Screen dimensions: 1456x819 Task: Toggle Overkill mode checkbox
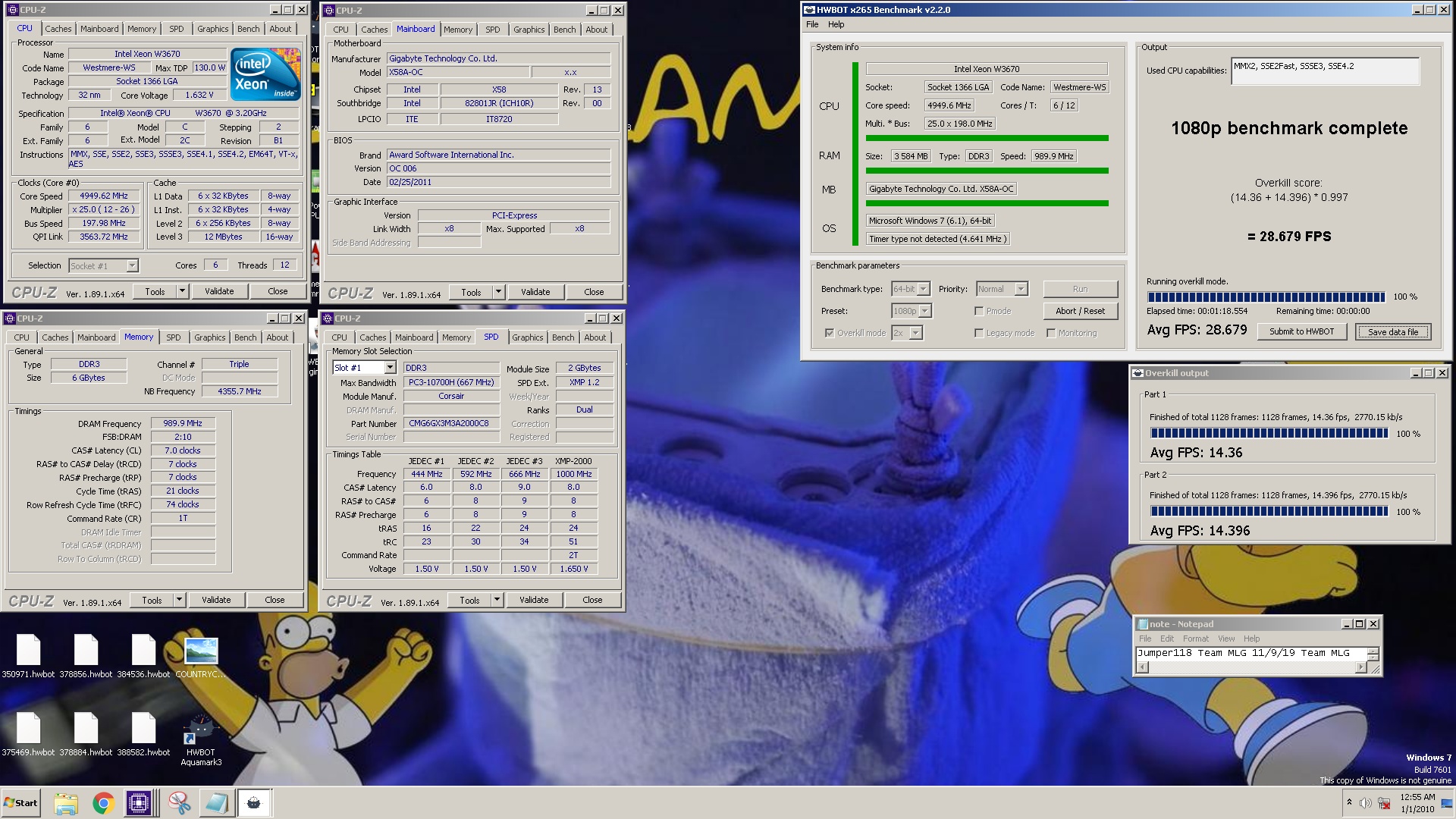pos(829,333)
